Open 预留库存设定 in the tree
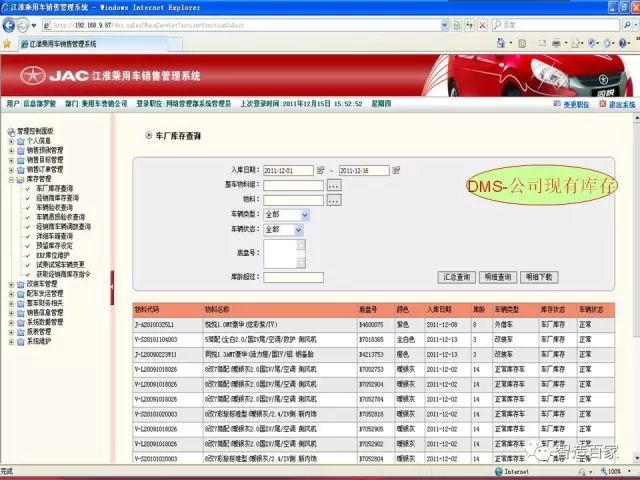The image size is (640, 480). [x=54, y=246]
